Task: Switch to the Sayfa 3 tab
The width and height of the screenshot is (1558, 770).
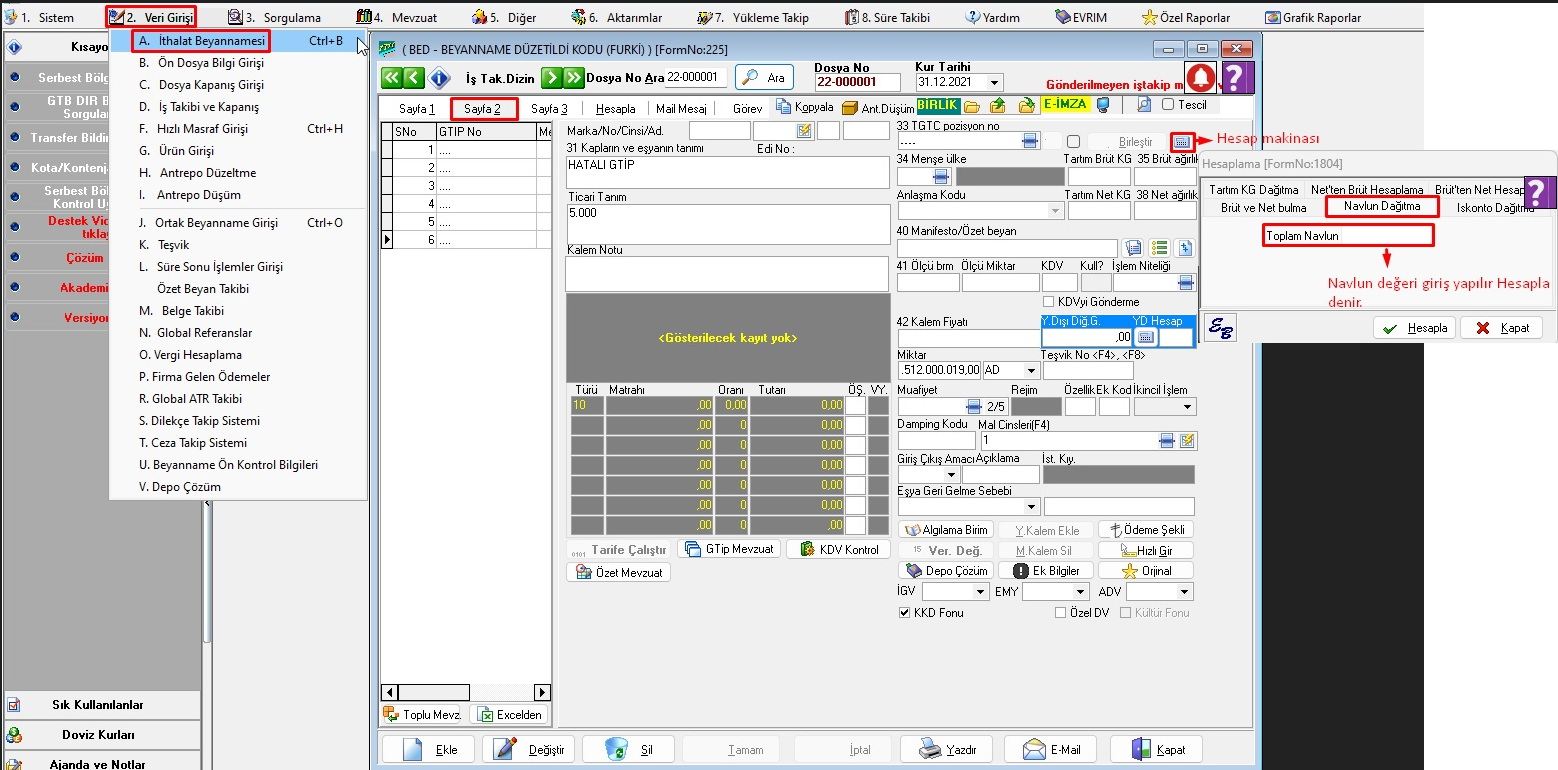Action: tap(549, 109)
